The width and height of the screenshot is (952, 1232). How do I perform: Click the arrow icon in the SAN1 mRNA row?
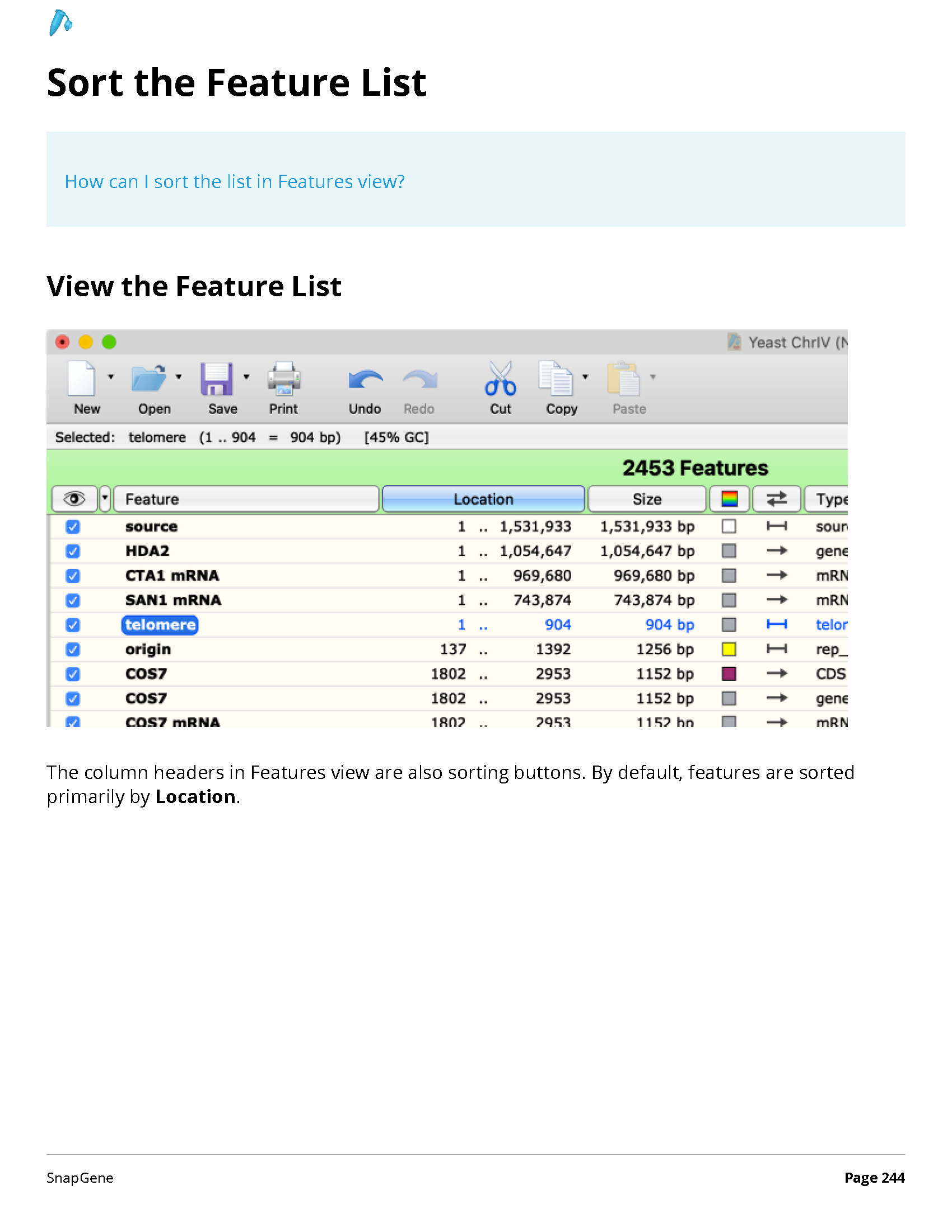(x=777, y=600)
